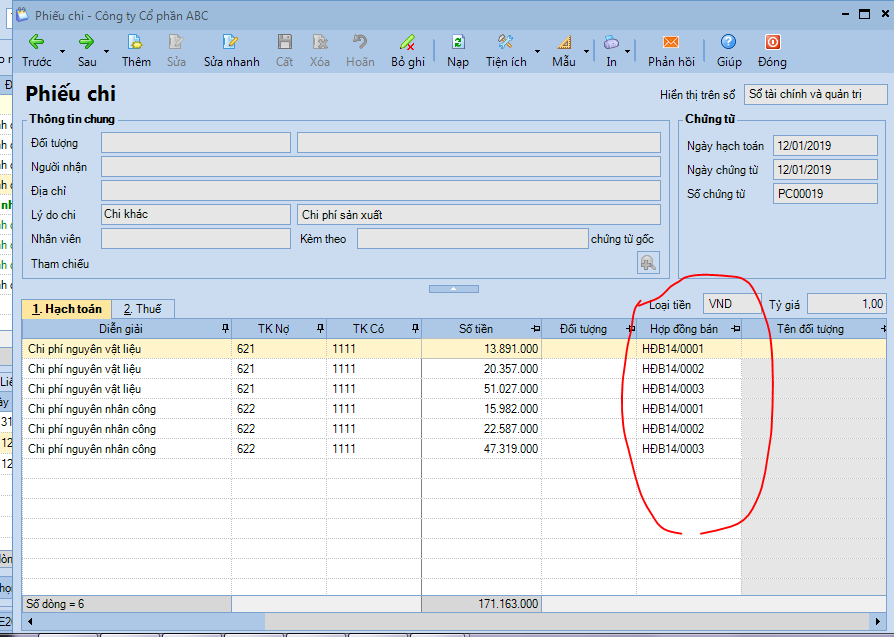
Task: Send feedback via Phản hồi
Action: pyautogui.click(x=671, y=51)
